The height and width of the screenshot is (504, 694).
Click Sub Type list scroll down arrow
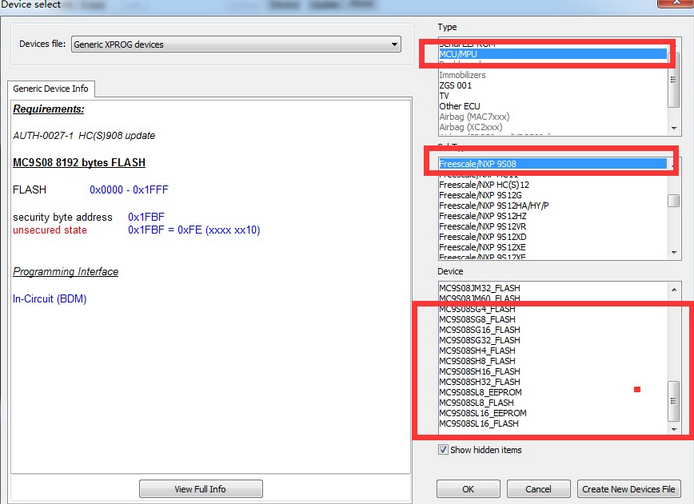674,253
